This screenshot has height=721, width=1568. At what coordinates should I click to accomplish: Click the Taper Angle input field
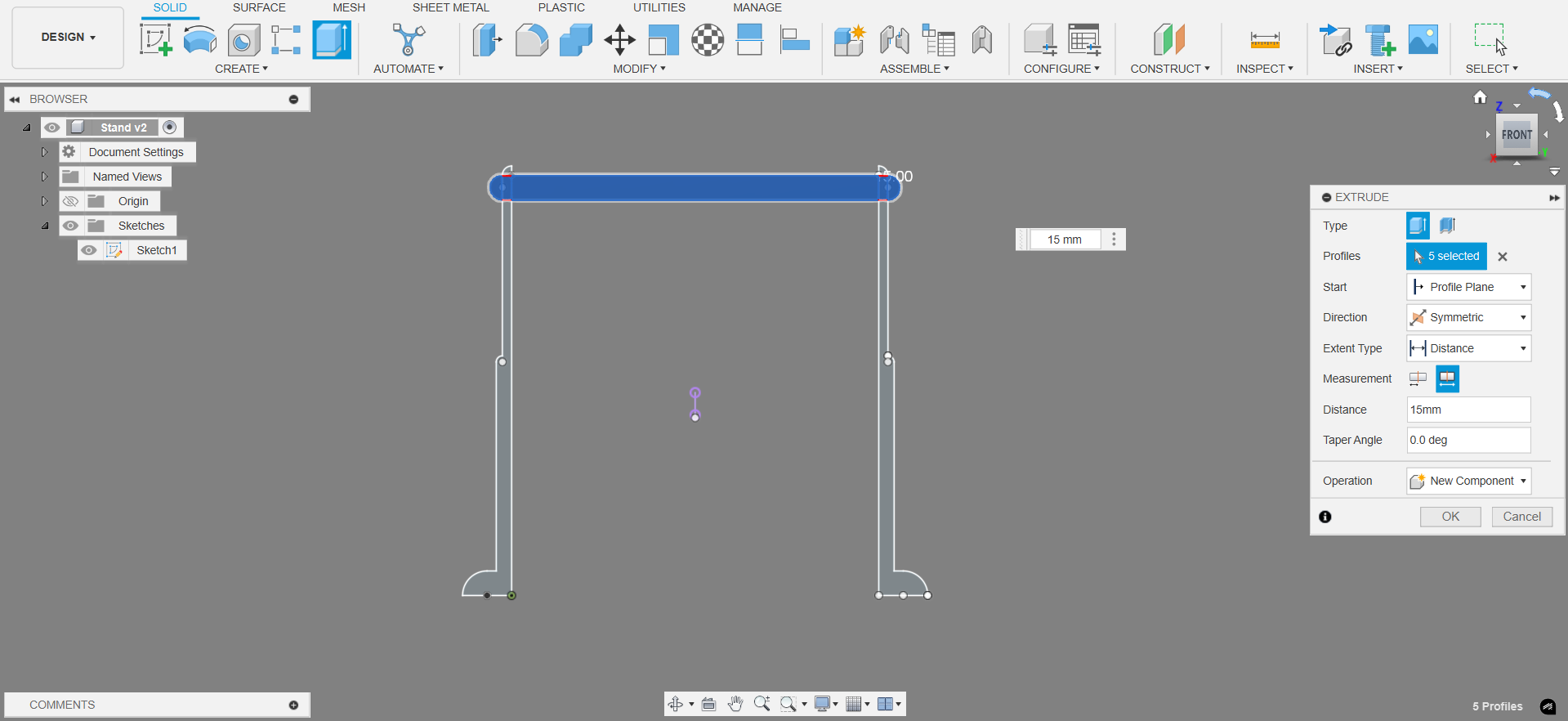point(1468,440)
